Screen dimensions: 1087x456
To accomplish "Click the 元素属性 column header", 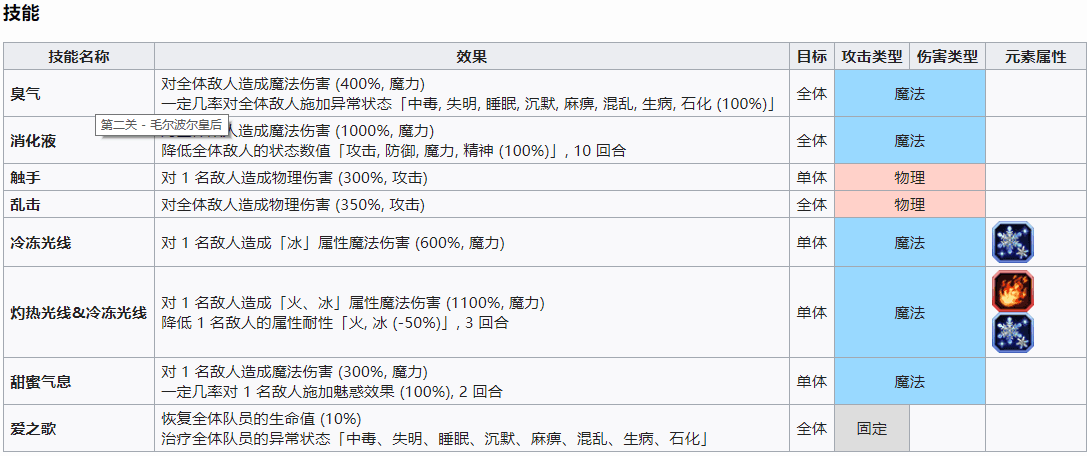I will click(1036, 57).
